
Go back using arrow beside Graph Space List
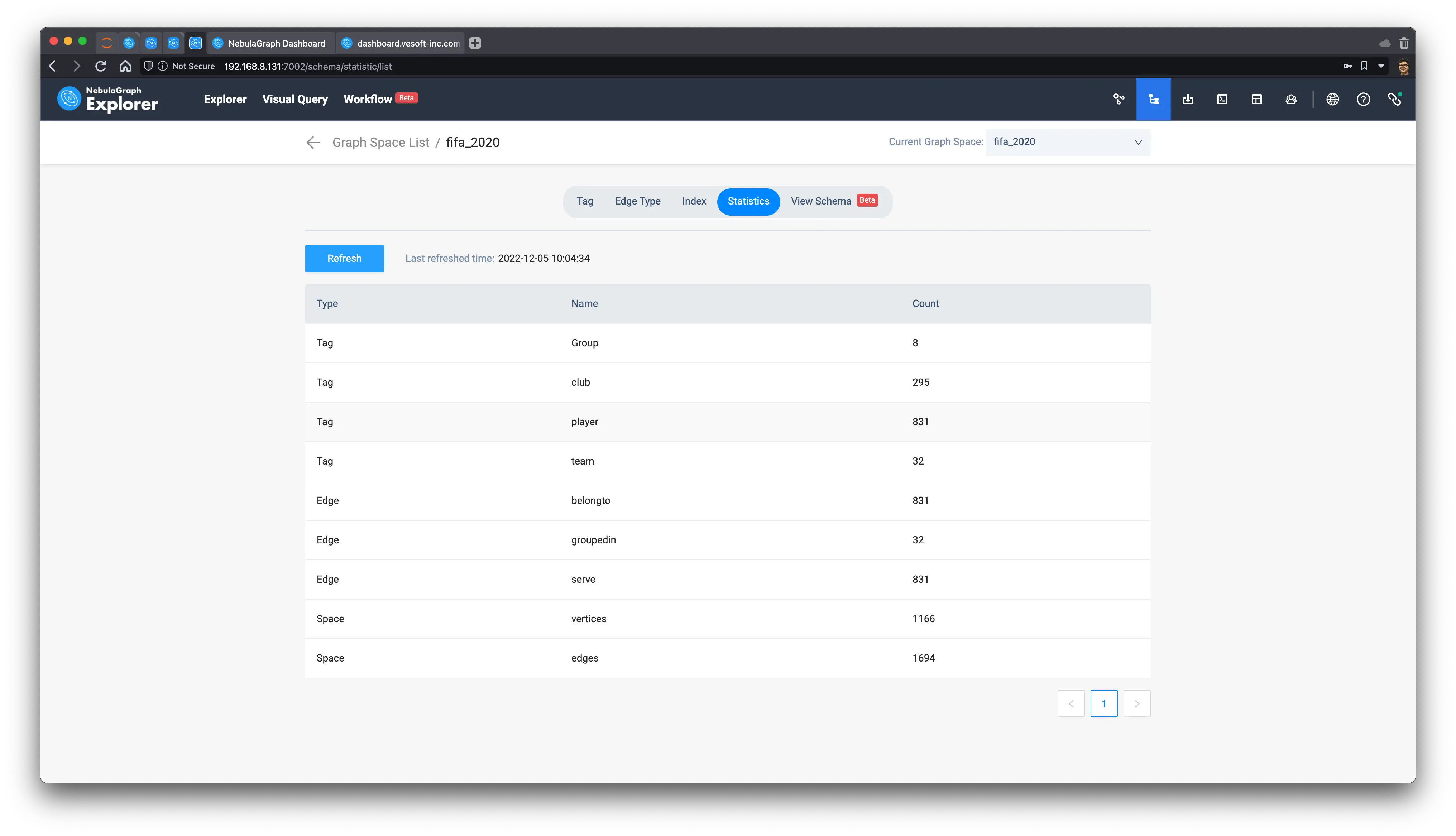313,143
